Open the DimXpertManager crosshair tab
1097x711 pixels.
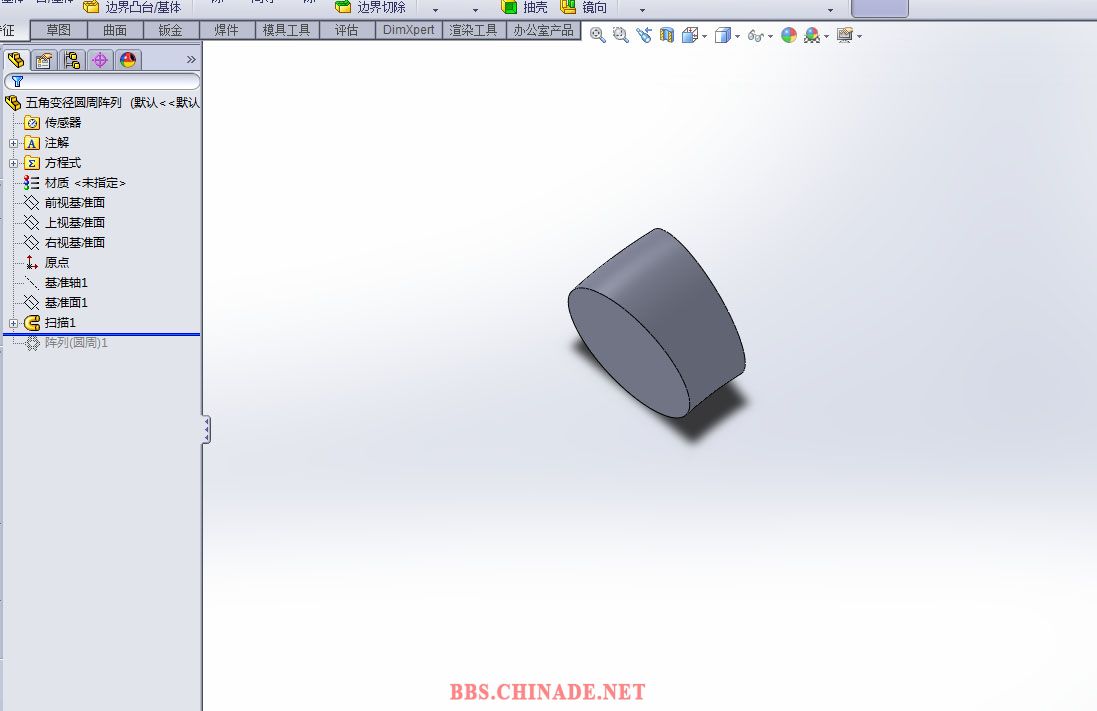click(x=100, y=60)
